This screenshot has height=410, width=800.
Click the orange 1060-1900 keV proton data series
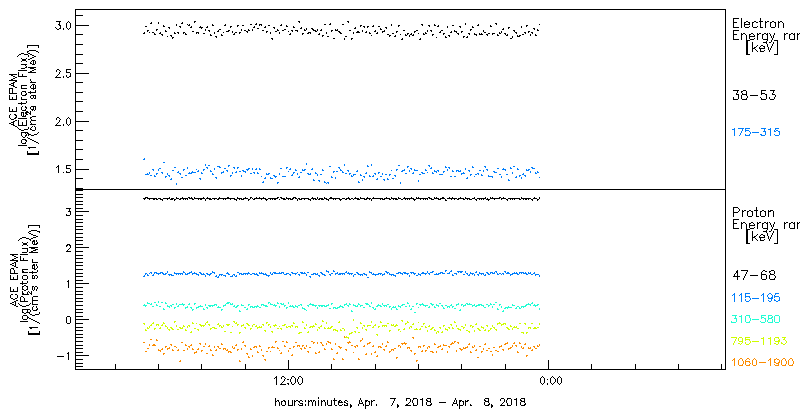(x=341, y=348)
